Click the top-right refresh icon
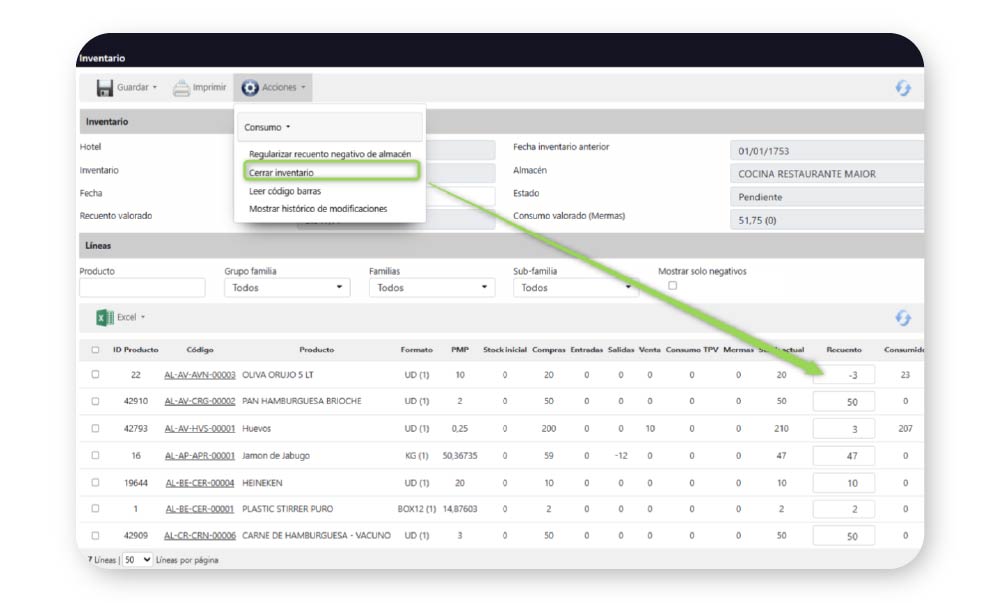This screenshot has height=603, width=1000. [x=903, y=88]
